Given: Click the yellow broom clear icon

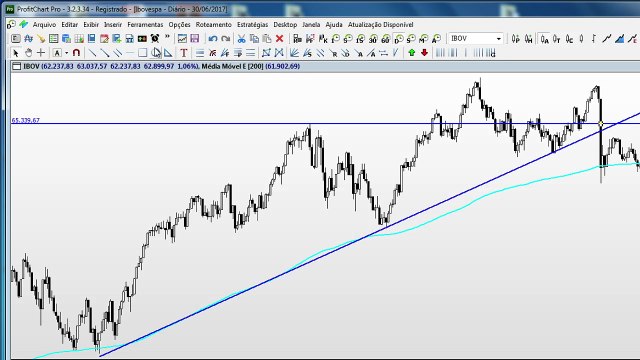Looking at the screenshot, I should coord(41,39).
